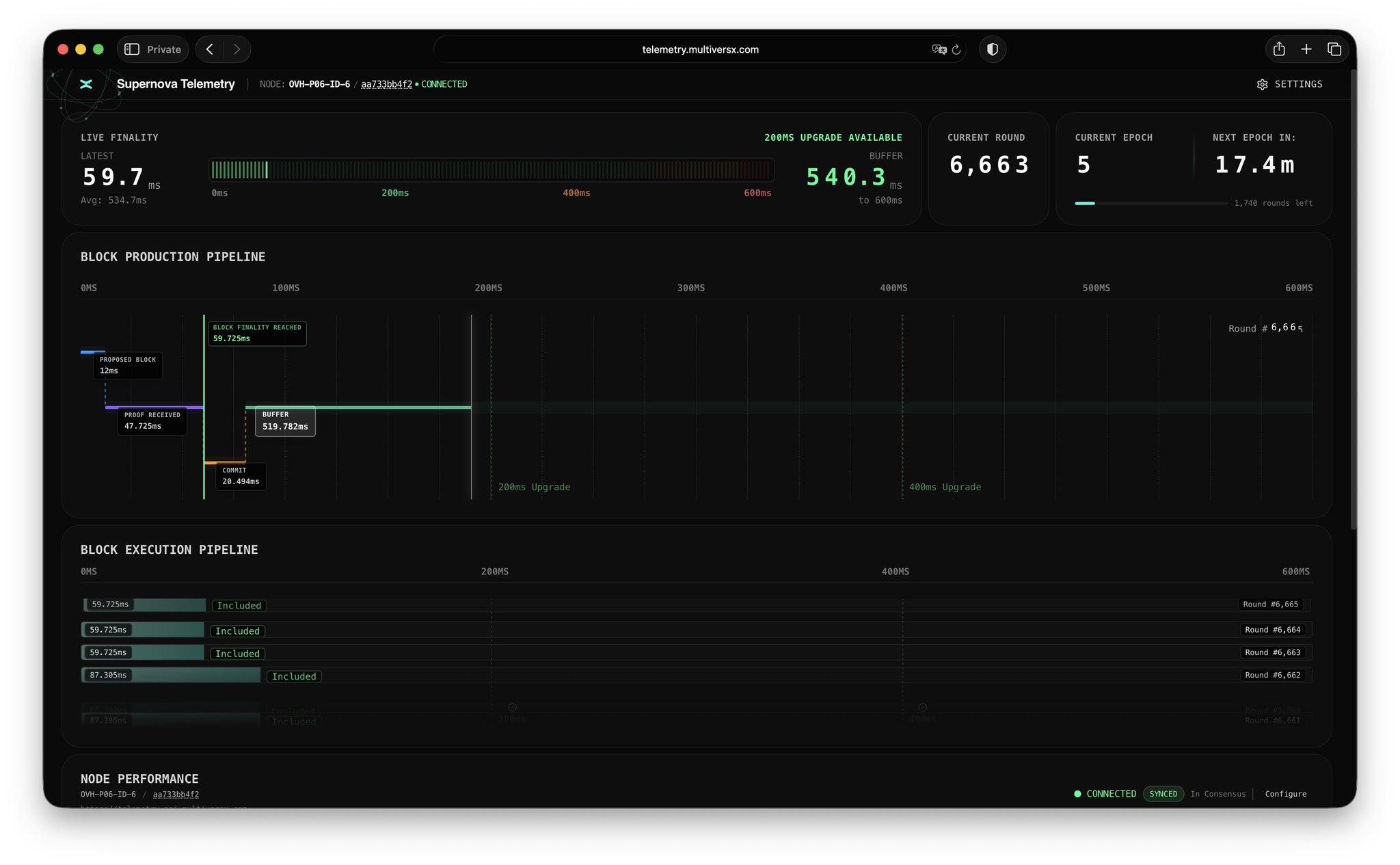Click the SYNCED status badge
Screen dimensions: 1400x865
click(x=1163, y=794)
